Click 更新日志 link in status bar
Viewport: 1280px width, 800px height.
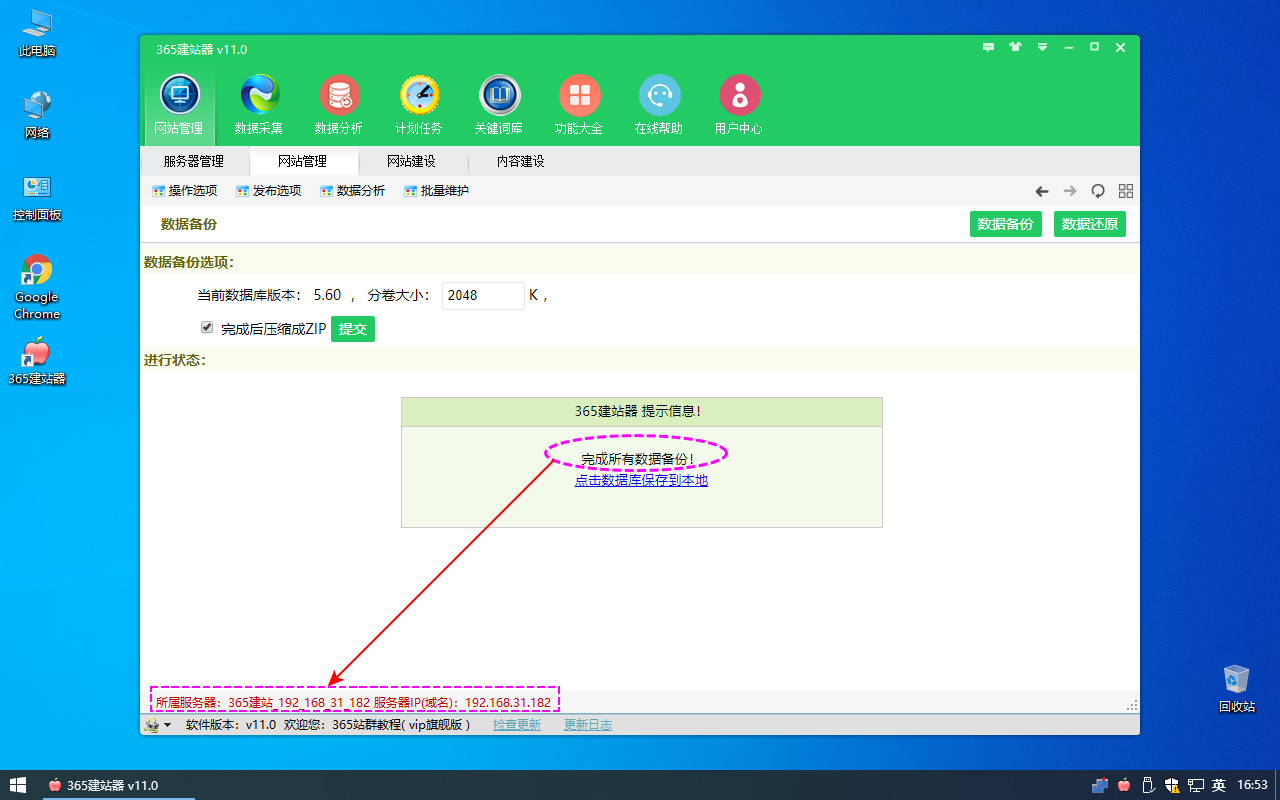point(588,725)
